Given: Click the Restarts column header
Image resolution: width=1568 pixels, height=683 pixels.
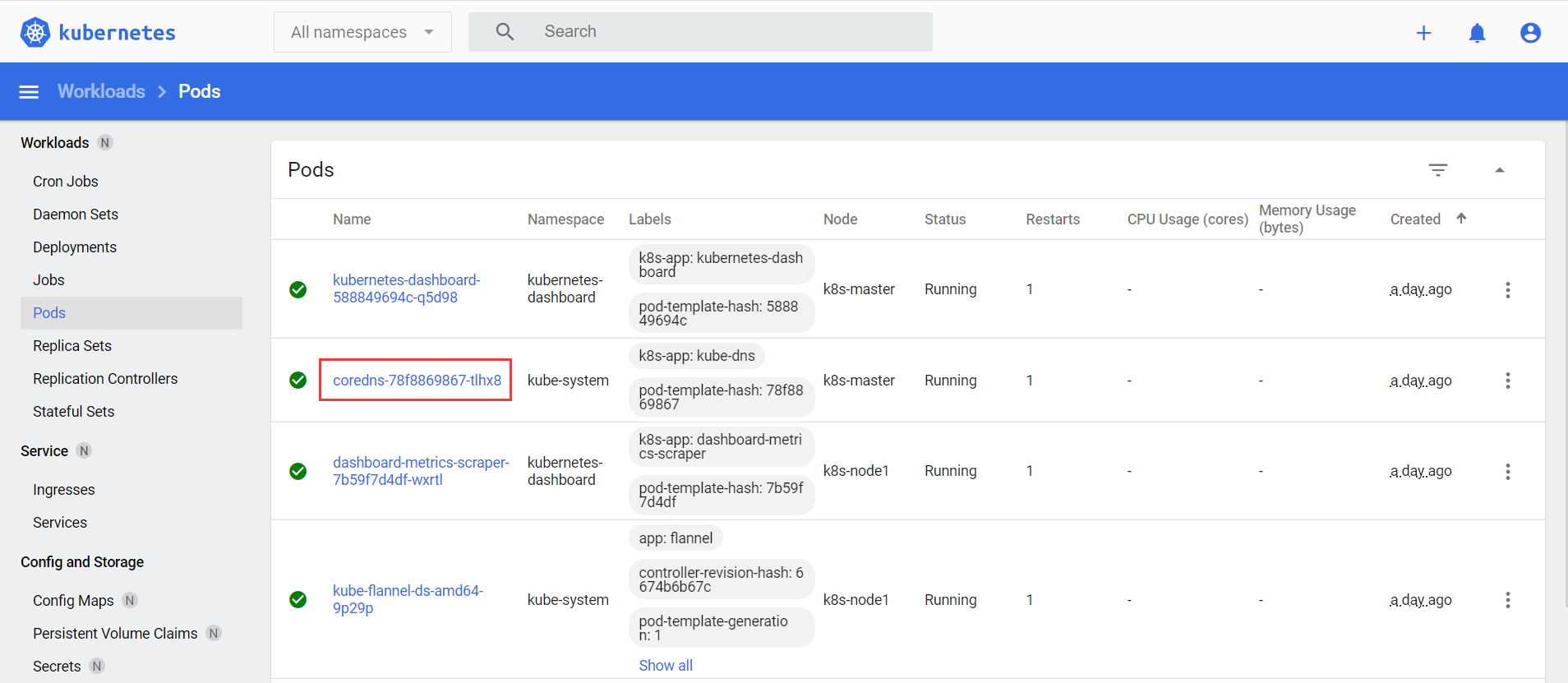Looking at the screenshot, I should click(1053, 219).
